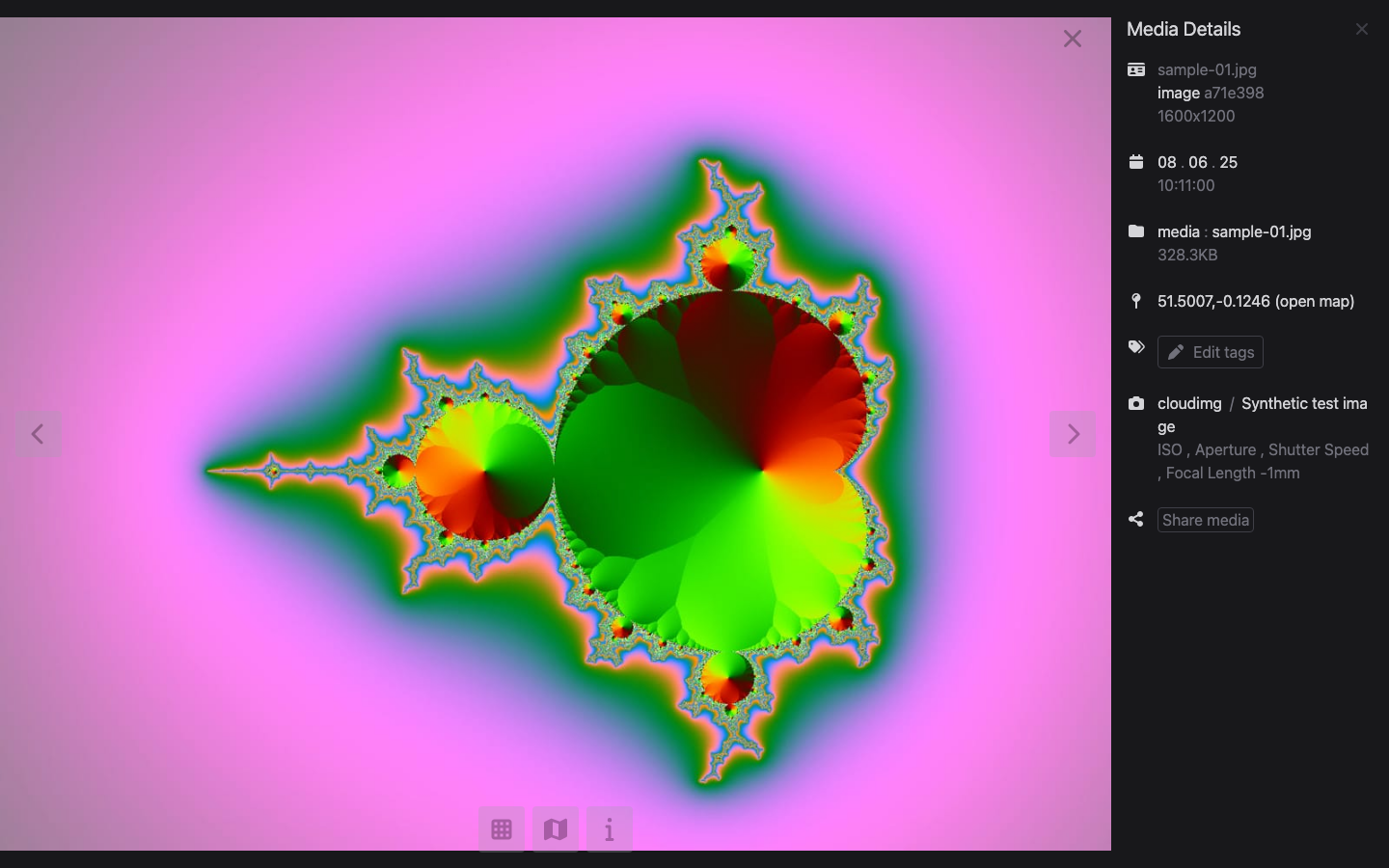The height and width of the screenshot is (868, 1389).
Task: Click the Share media button
Action: tap(1206, 520)
